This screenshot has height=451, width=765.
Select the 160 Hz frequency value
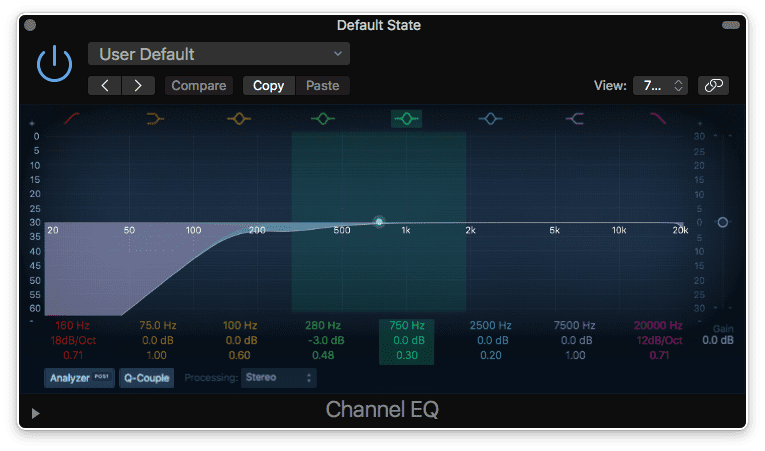72,325
